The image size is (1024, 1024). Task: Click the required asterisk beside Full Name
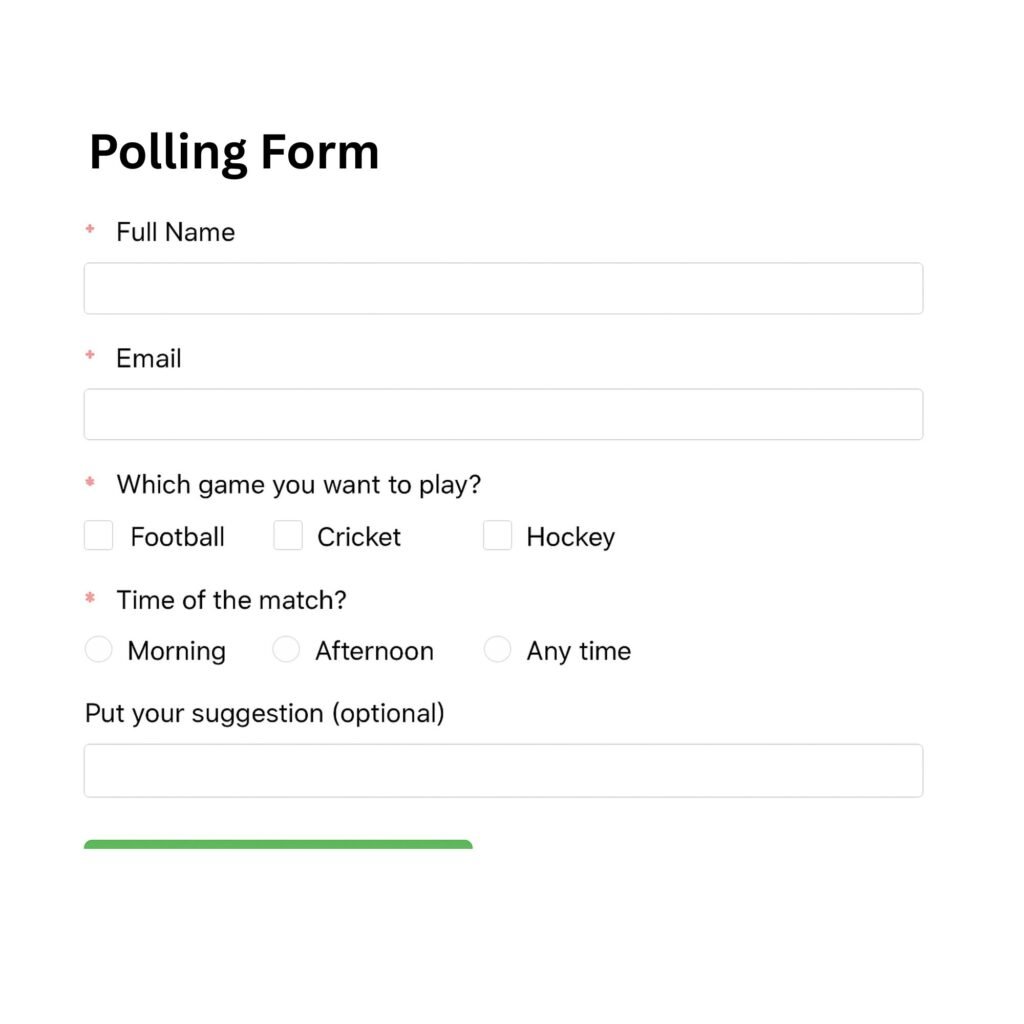pyautogui.click(x=88, y=229)
